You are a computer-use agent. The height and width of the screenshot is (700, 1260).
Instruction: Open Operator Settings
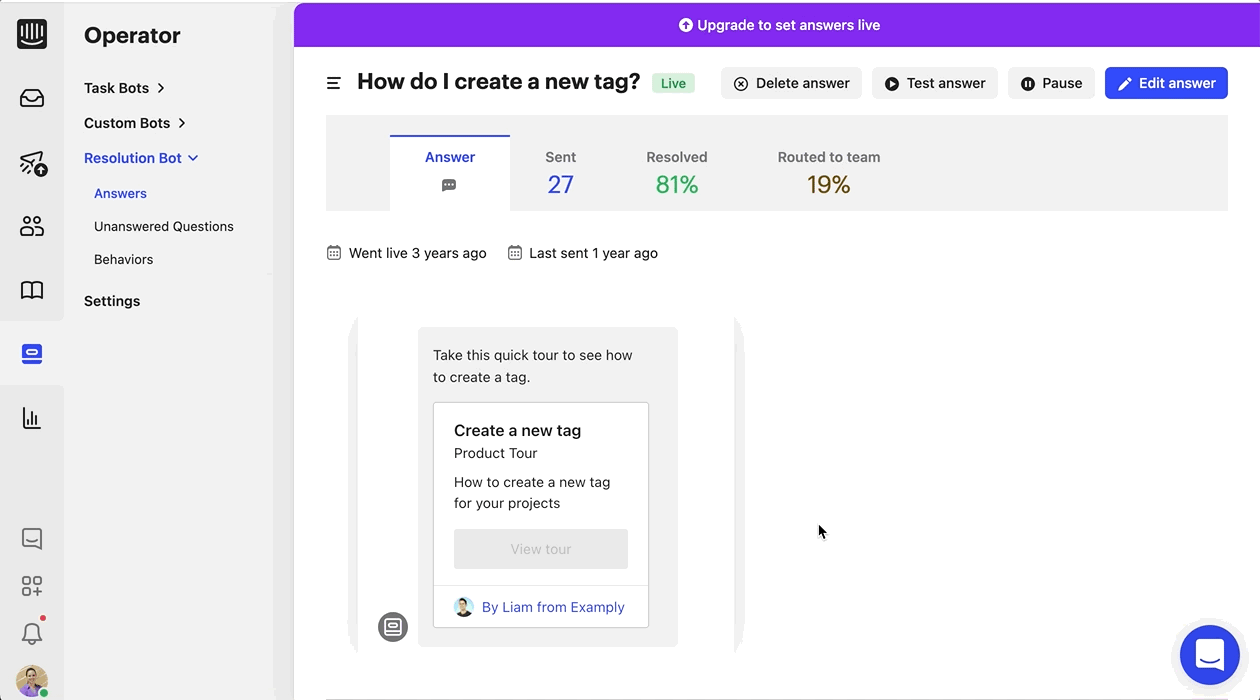112,301
